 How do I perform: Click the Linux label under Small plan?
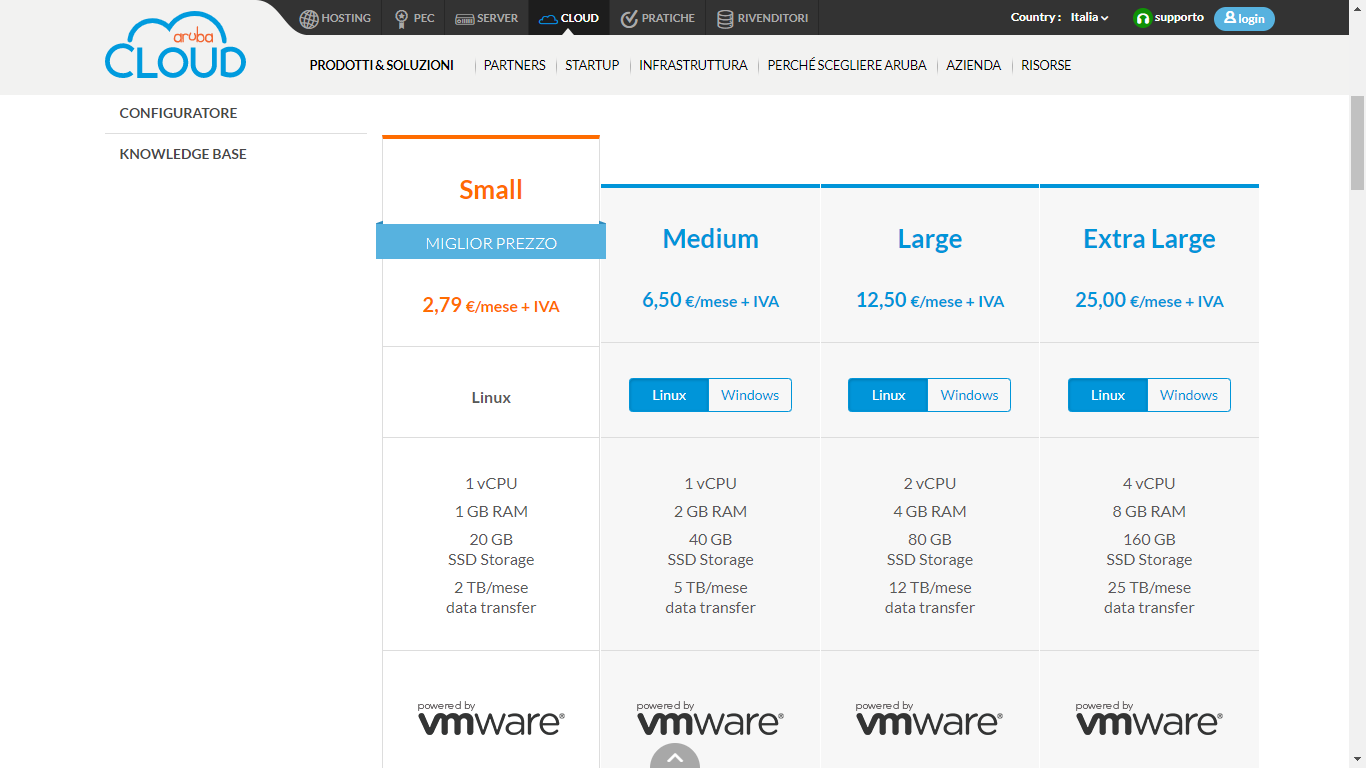pyautogui.click(x=491, y=397)
